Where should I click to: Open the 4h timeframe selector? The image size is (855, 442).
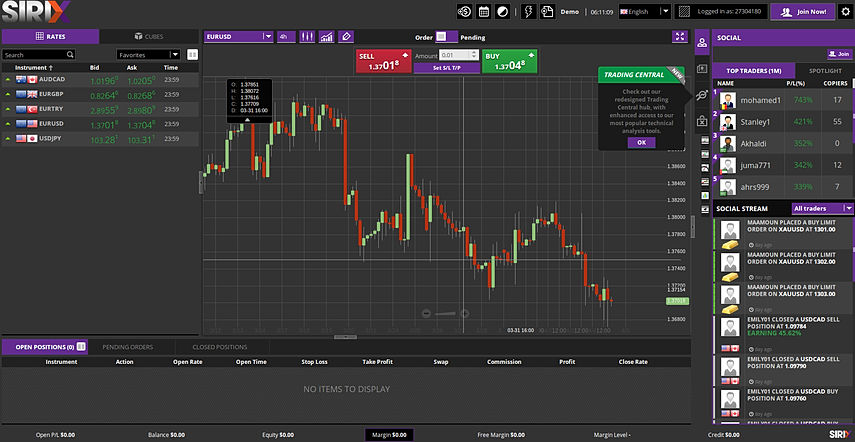[286, 37]
